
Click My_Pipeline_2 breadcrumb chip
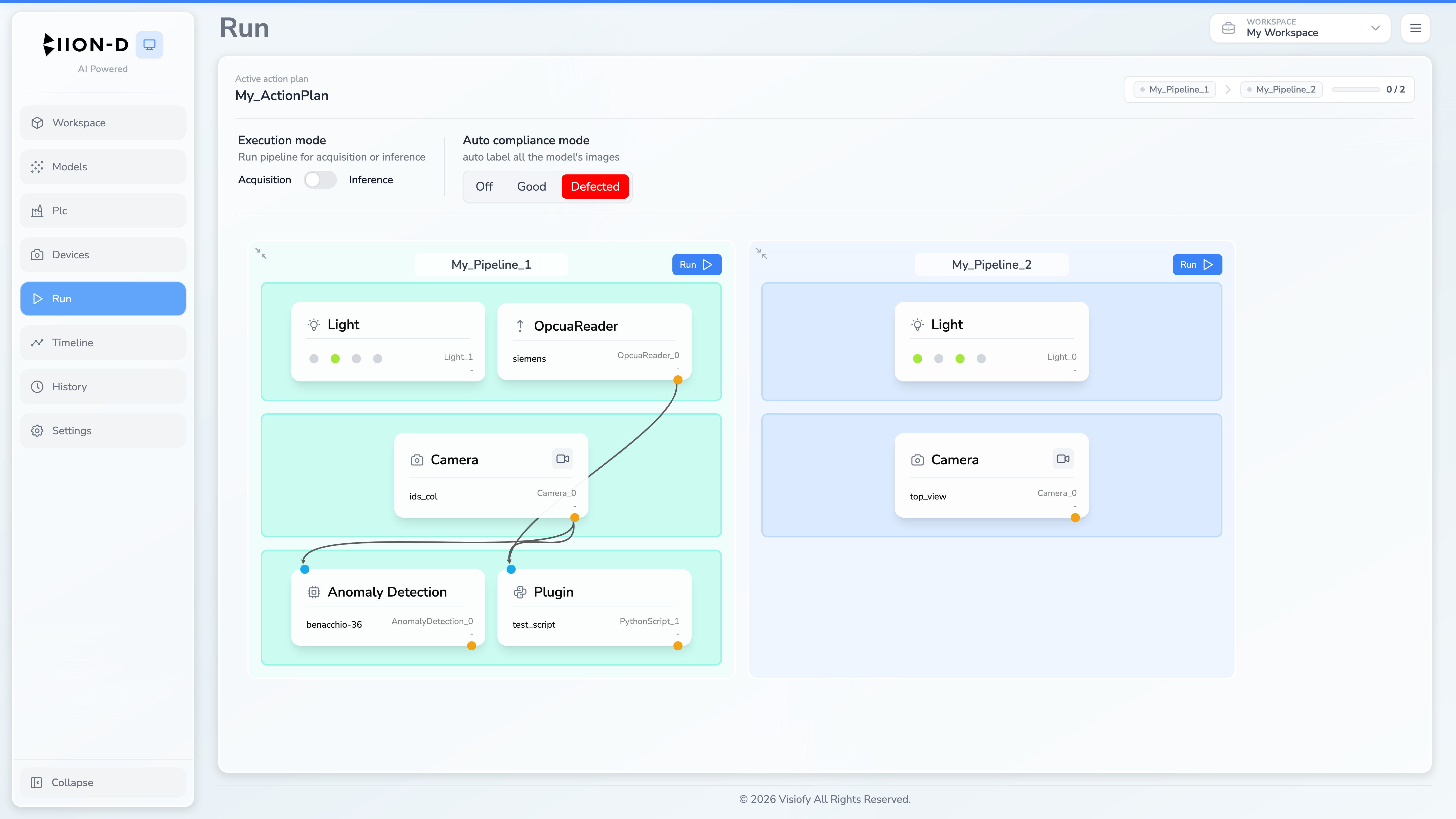[x=1281, y=89]
